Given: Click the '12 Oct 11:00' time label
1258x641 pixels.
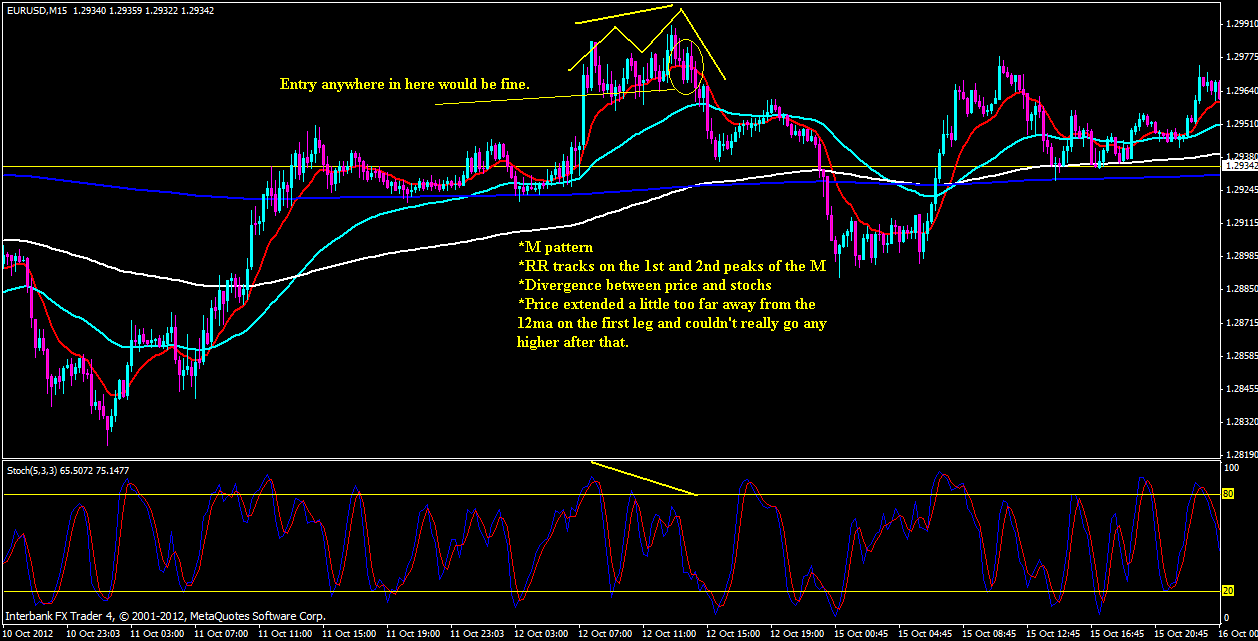Looking at the screenshot, I should (x=669, y=633).
